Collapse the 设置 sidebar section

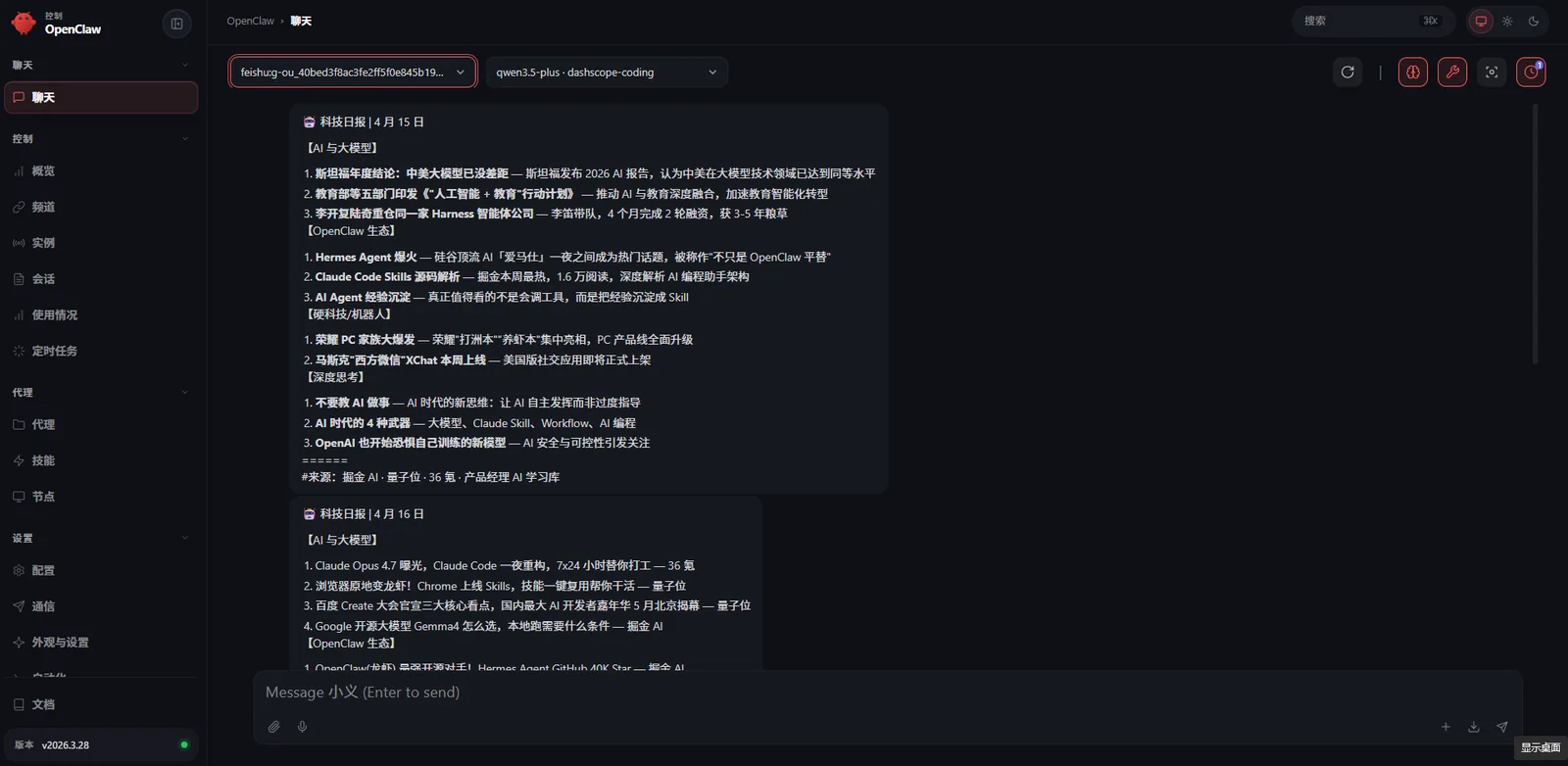[x=101, y=539]
